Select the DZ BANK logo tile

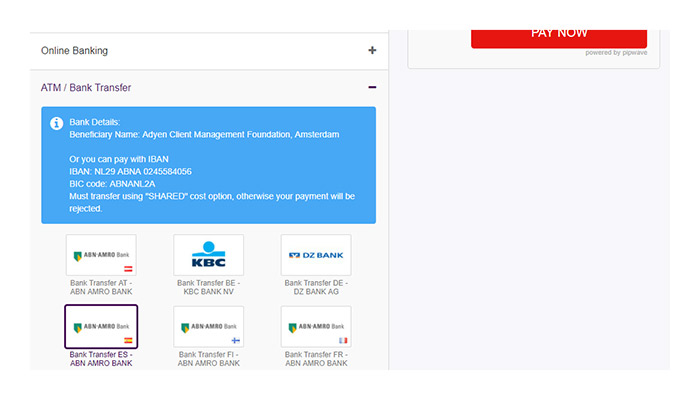pos(316,255)
